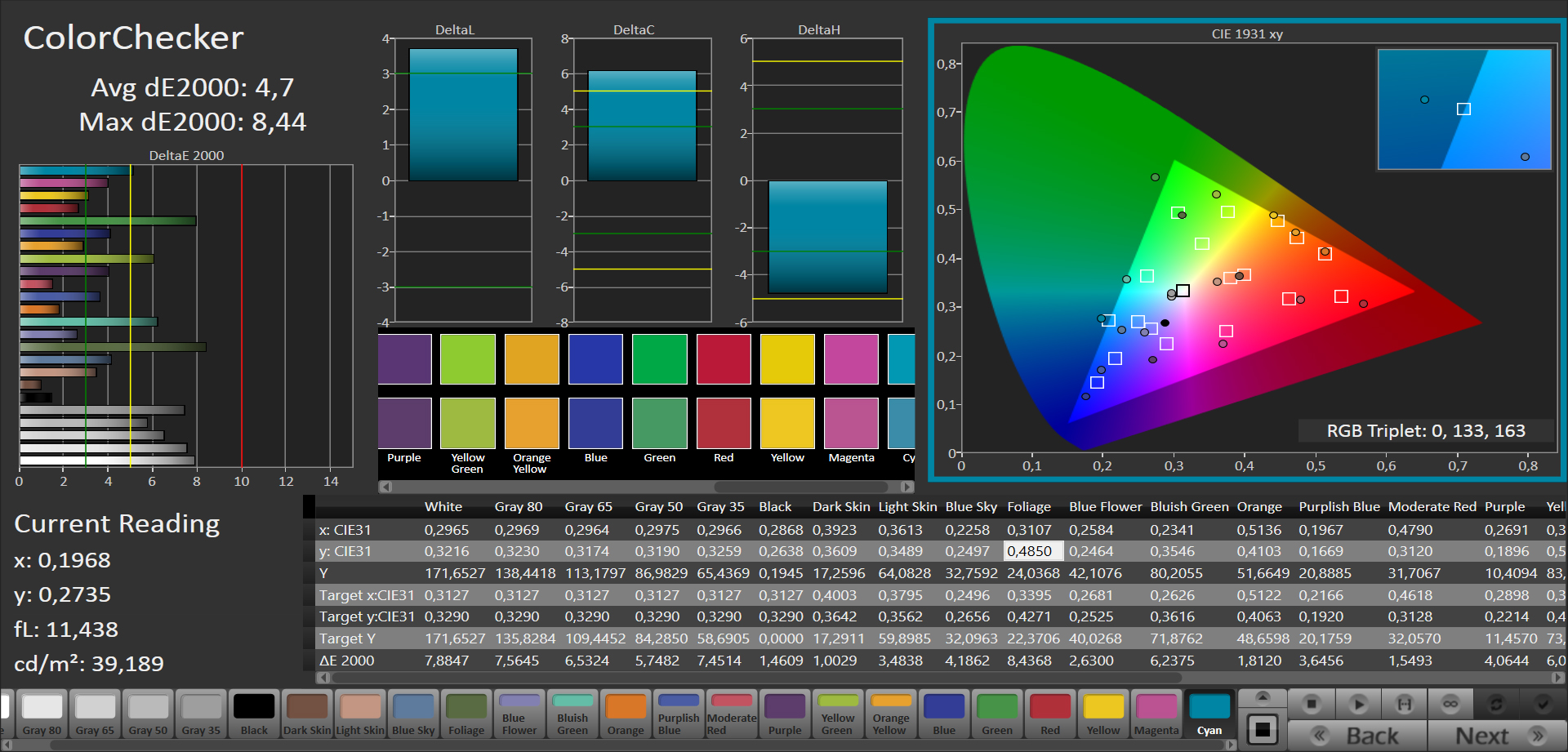The width and height of the screenshot is (1568, 752).
Task: Click the Moderate Red column header
Action: click(x=1432, y=506)
